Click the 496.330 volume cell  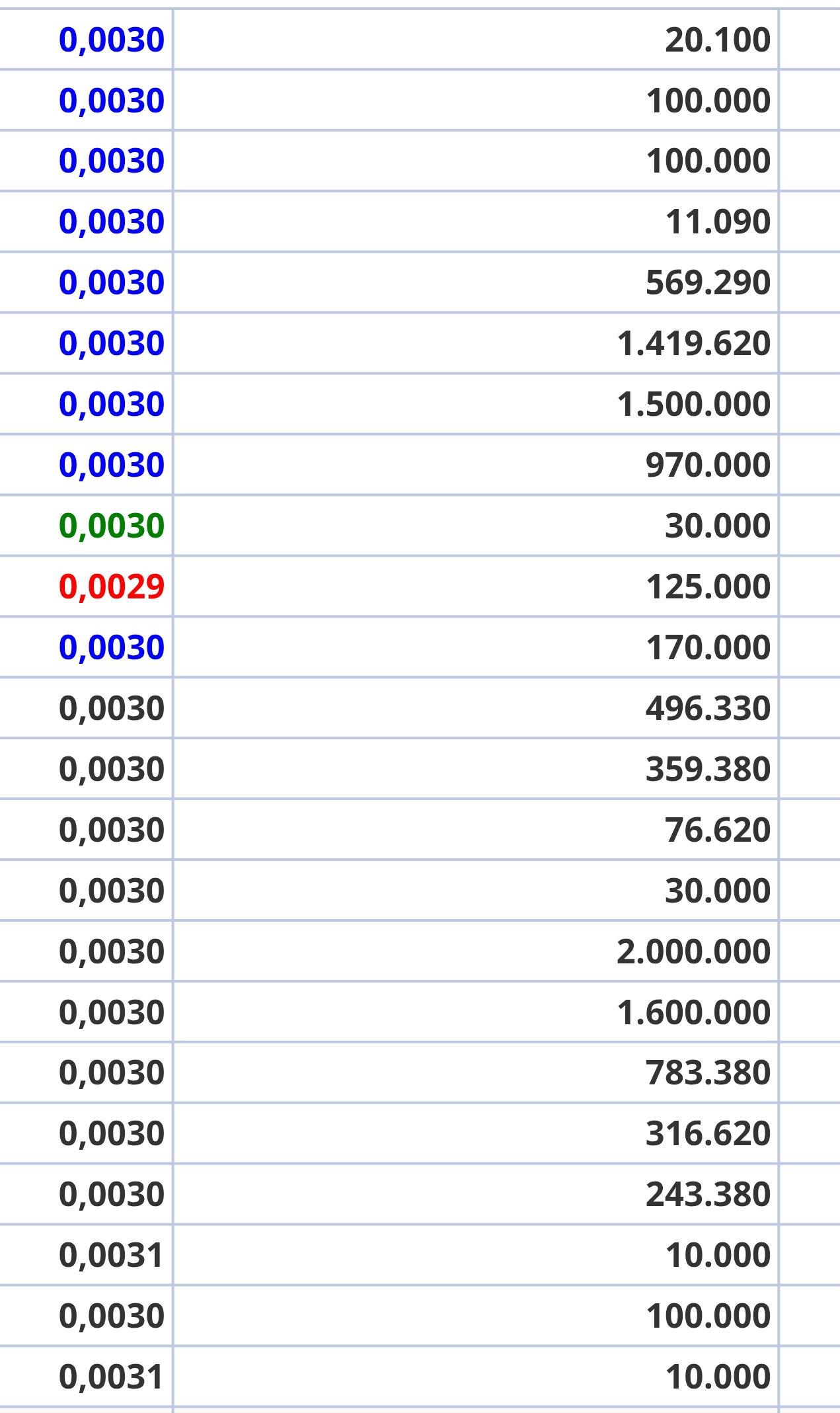click(708, 708)
